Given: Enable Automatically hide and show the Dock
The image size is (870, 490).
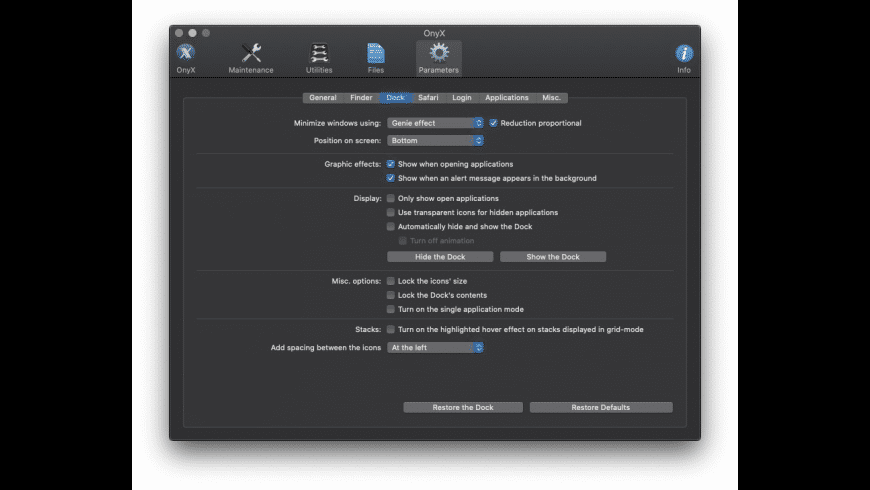Looking at the screenshot, I should (391, 226).
